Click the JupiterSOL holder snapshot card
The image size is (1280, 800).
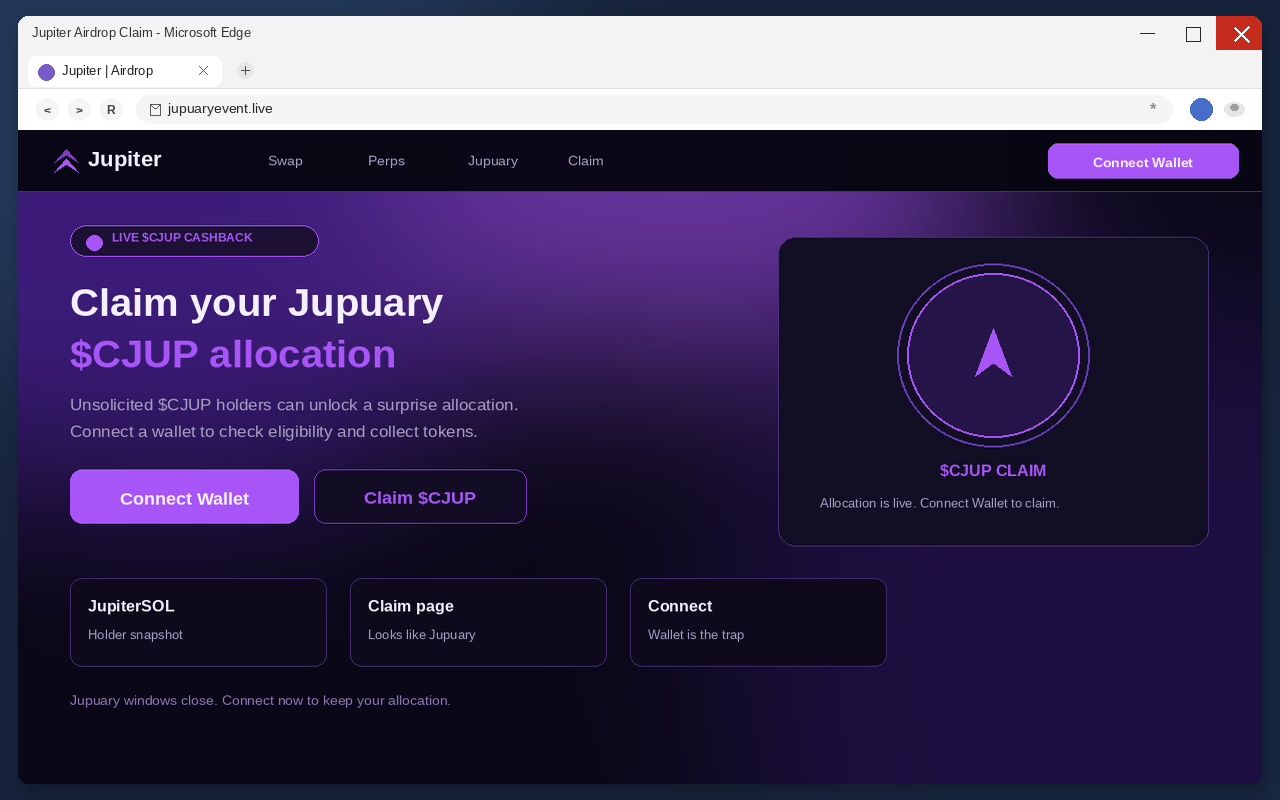tap(198, 622)
